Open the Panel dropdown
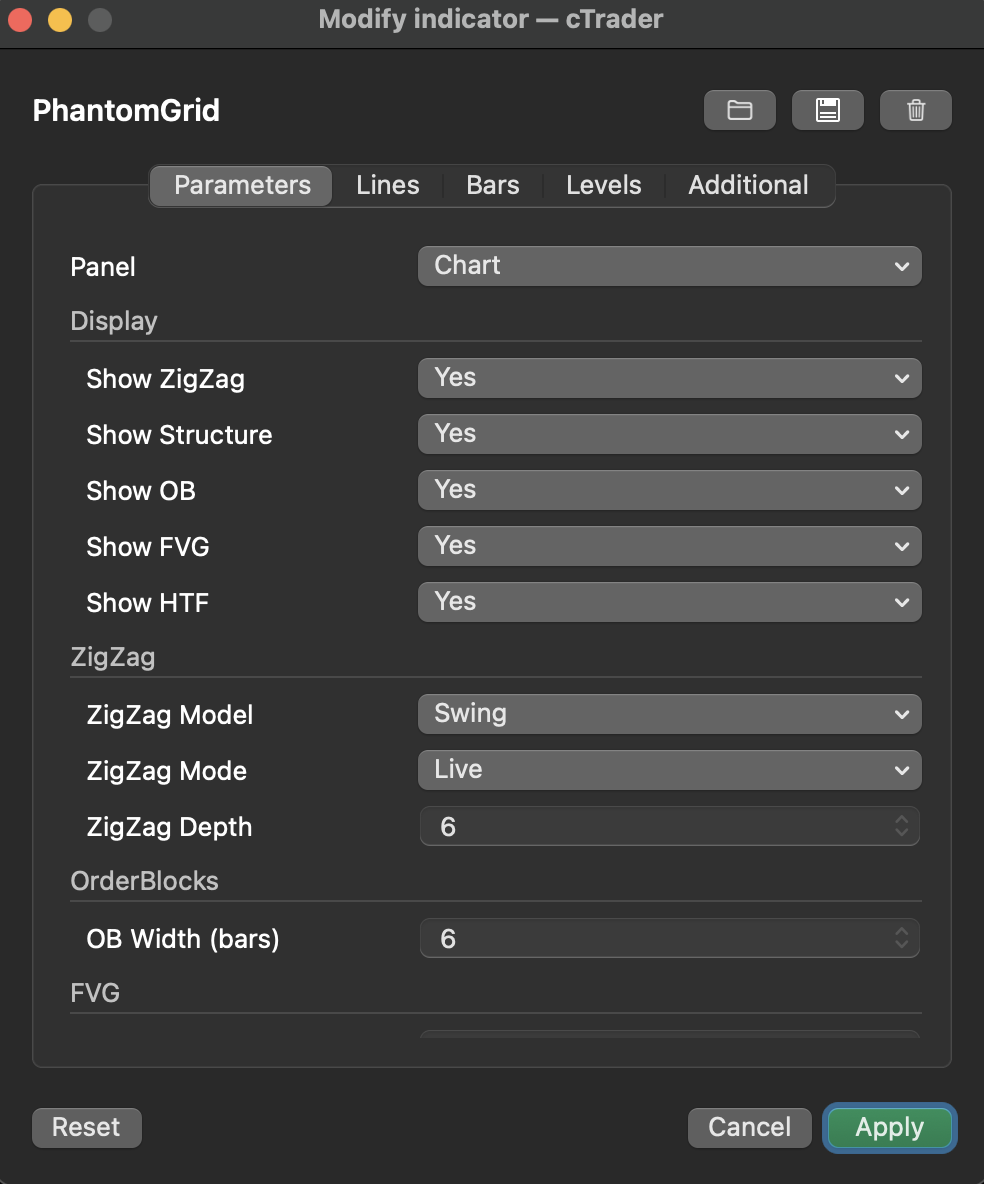Screen dimensions: 984x1184 pyautogui.click(x=669, y=266)
